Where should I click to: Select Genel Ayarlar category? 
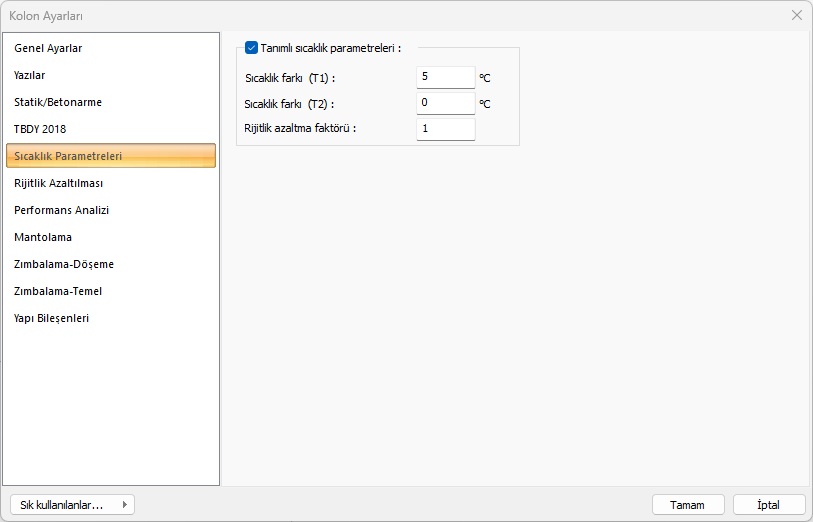pos(48,48)
